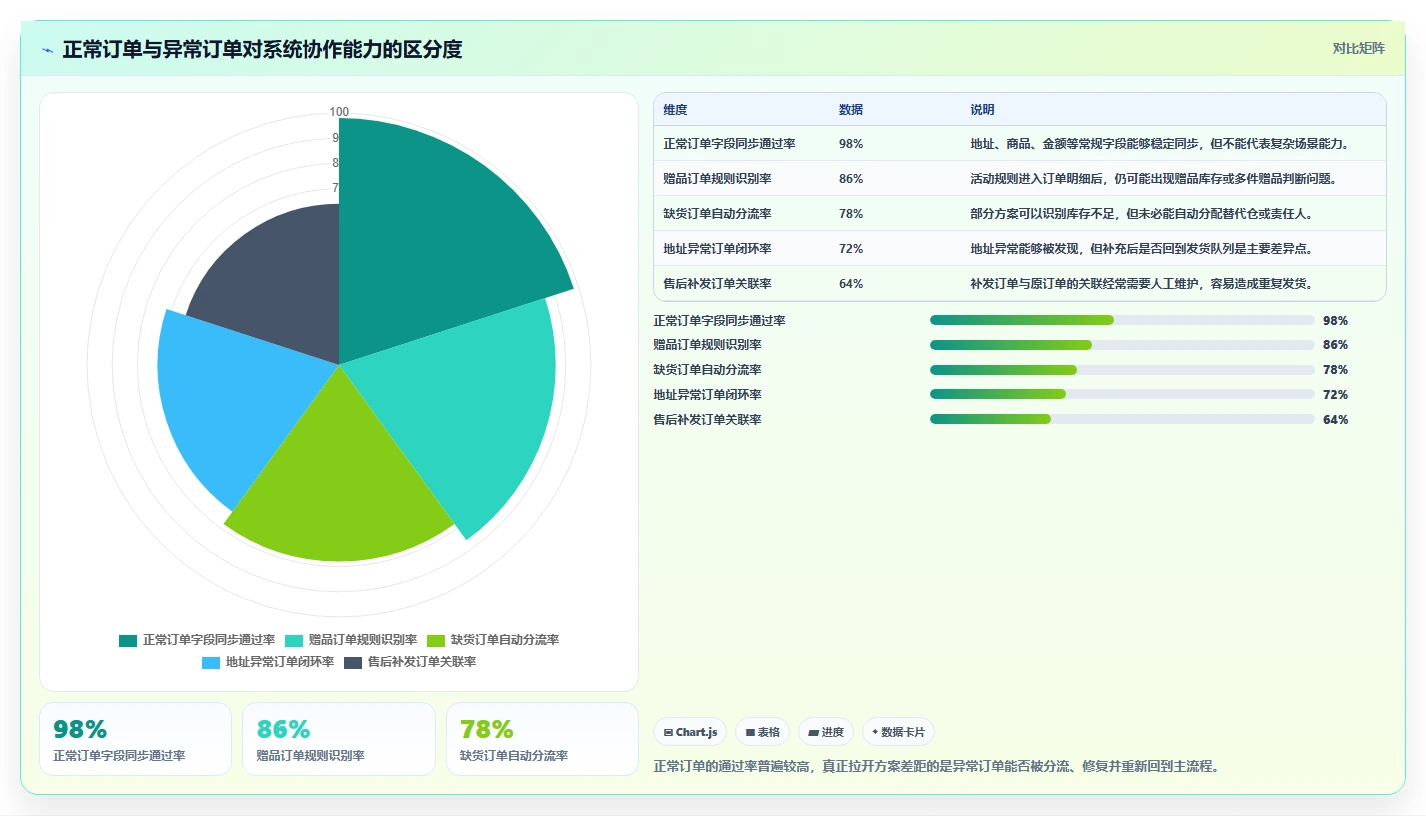Click the chart axis label 100
This screenshot has width=1426, height=816.
pyautogui.click(x=339, y=112)
